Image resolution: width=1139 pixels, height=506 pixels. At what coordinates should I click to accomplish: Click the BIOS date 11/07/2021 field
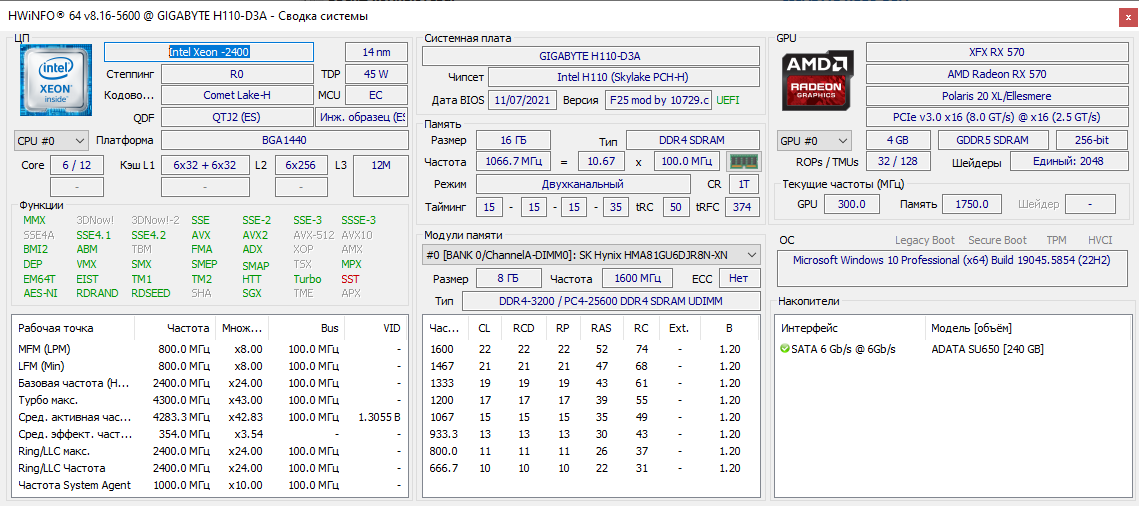[522, 100]
